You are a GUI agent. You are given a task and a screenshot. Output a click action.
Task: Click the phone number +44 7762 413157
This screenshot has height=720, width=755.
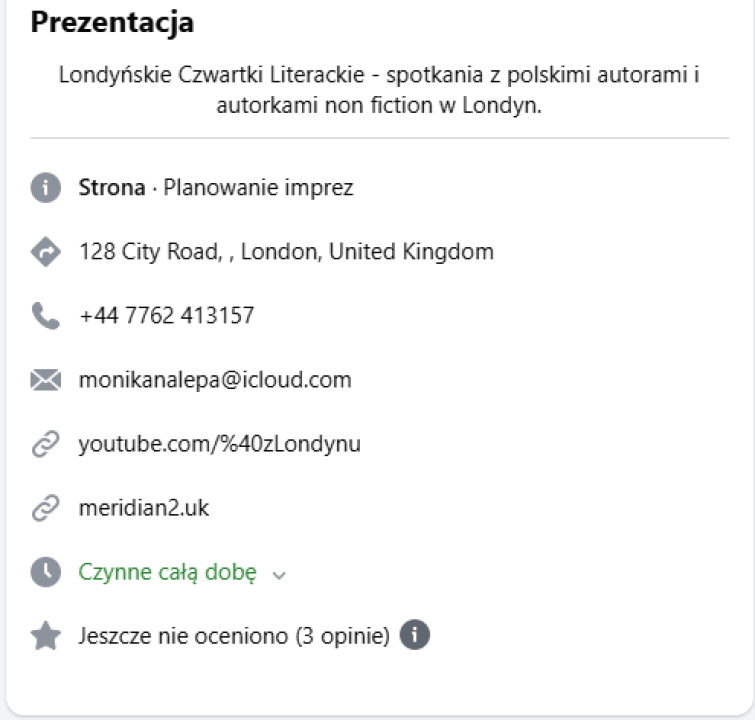click(166, 316)
